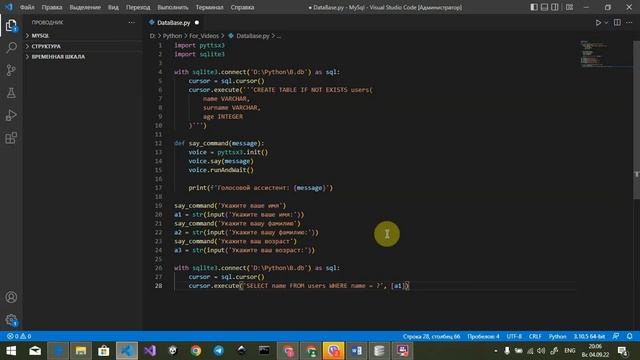640x360 pixels.
Task: Click the Строка 28, столбец 66 indicator
Action: click(431, 336)
